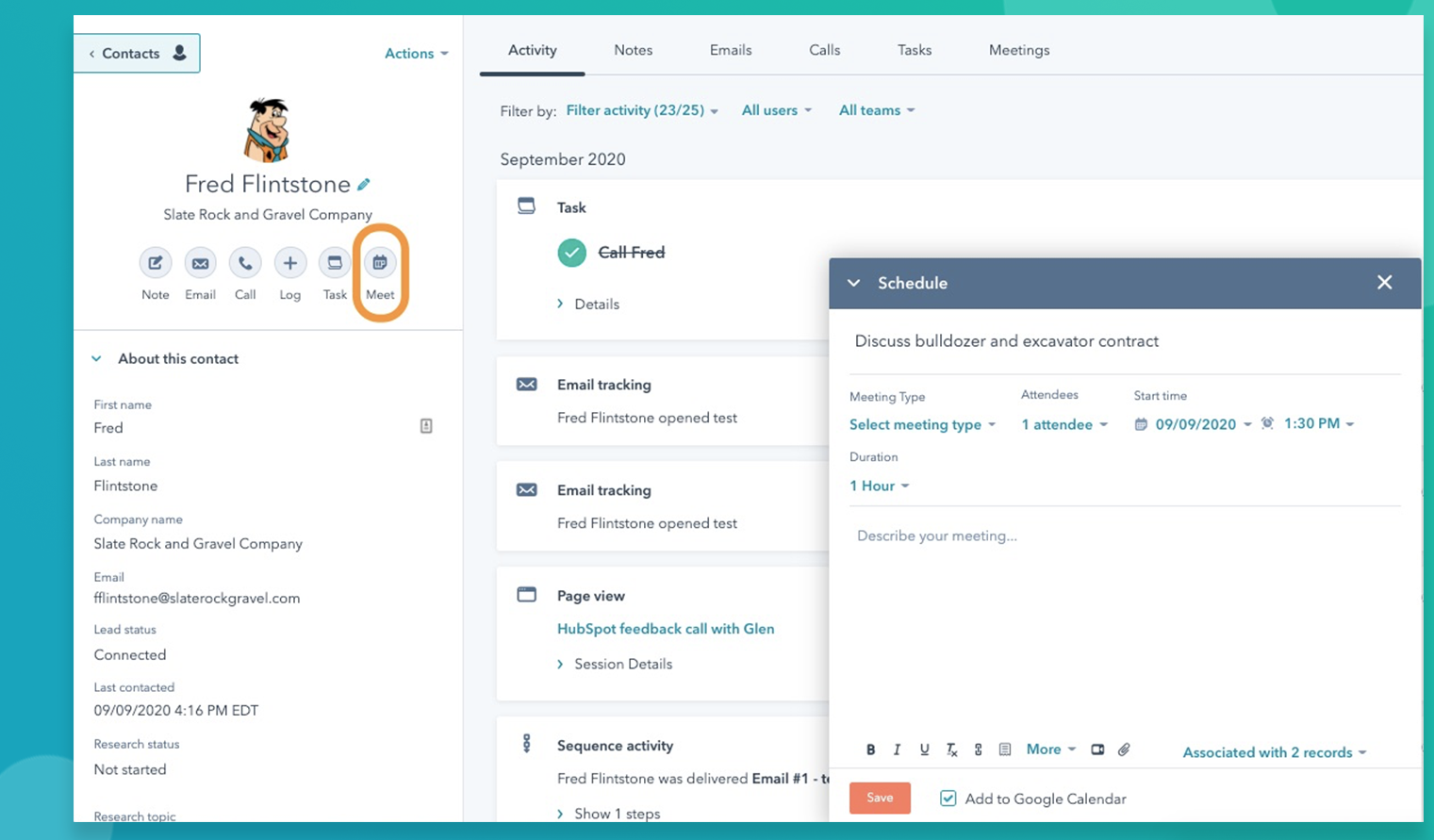Open HubSpot feedback call with Glen link
This screenshot has width=1434, height=840.
coord(666,629)
